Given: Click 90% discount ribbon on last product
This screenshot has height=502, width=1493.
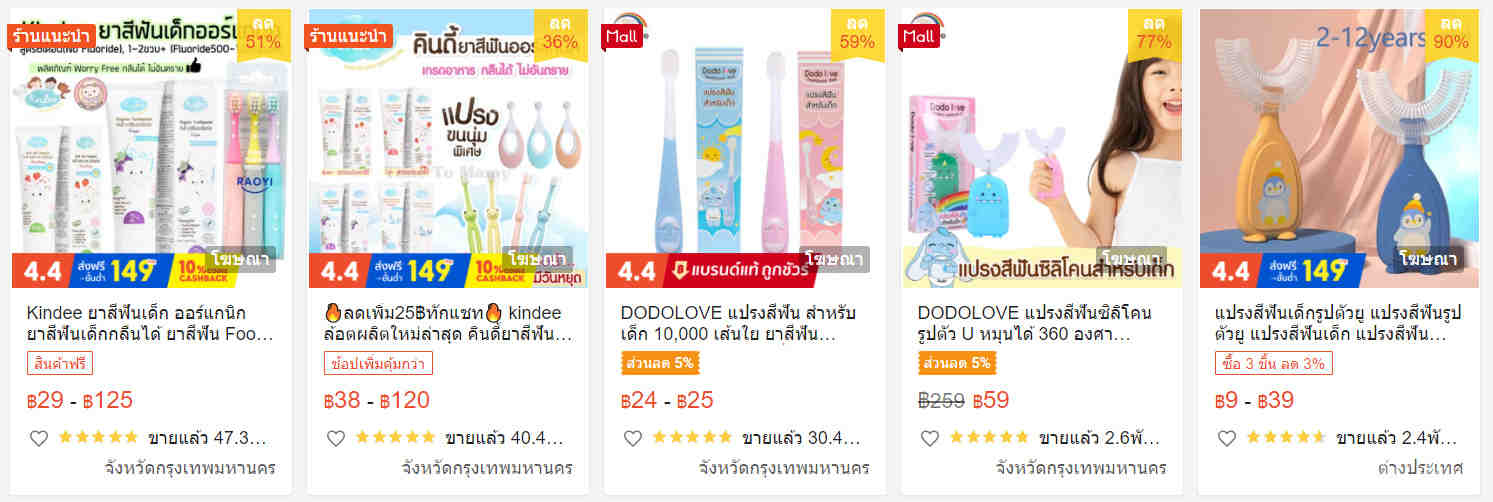Looking at the screenshot, I should [1451, 33].
